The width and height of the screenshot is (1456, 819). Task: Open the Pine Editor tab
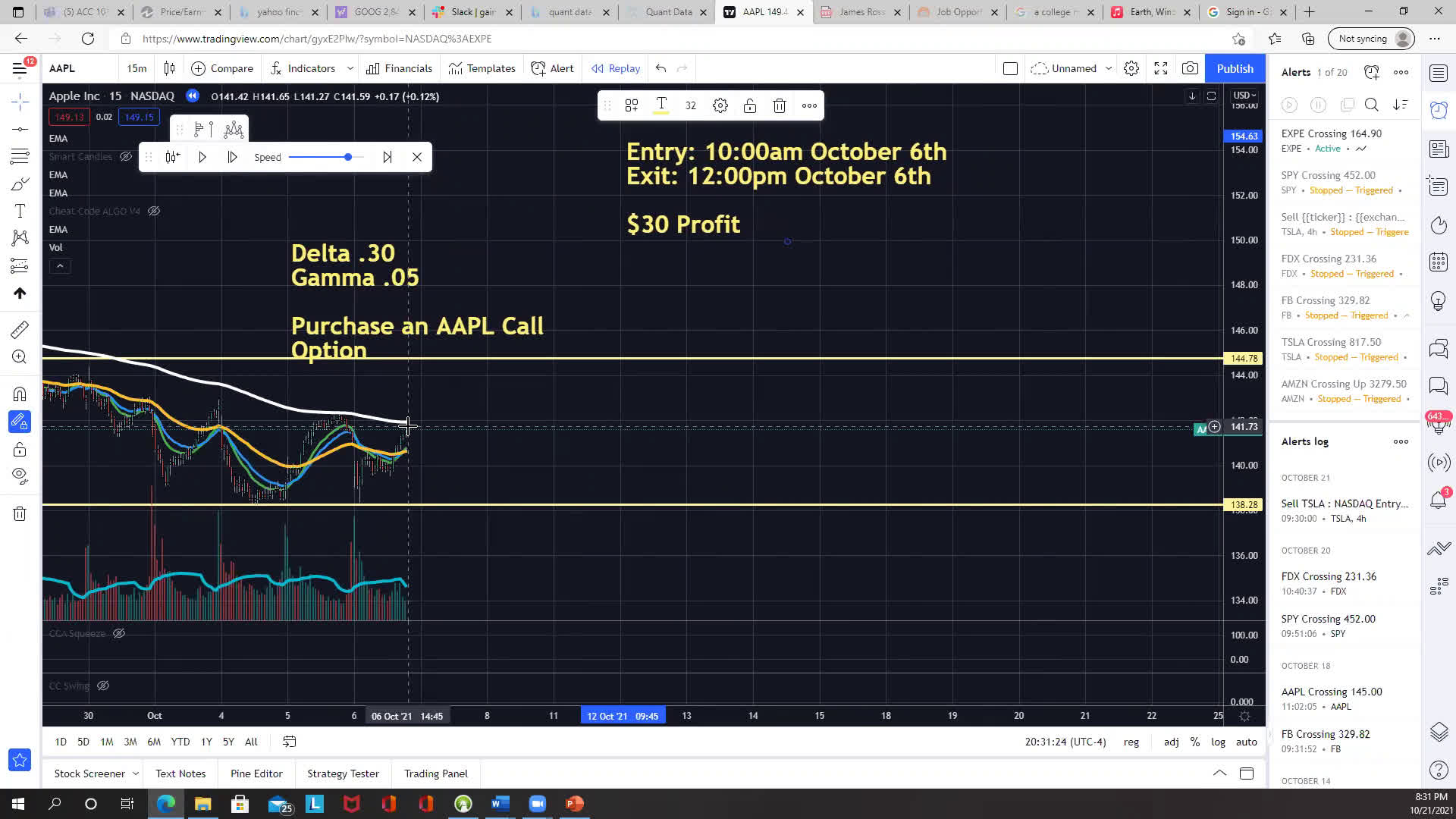256,773
